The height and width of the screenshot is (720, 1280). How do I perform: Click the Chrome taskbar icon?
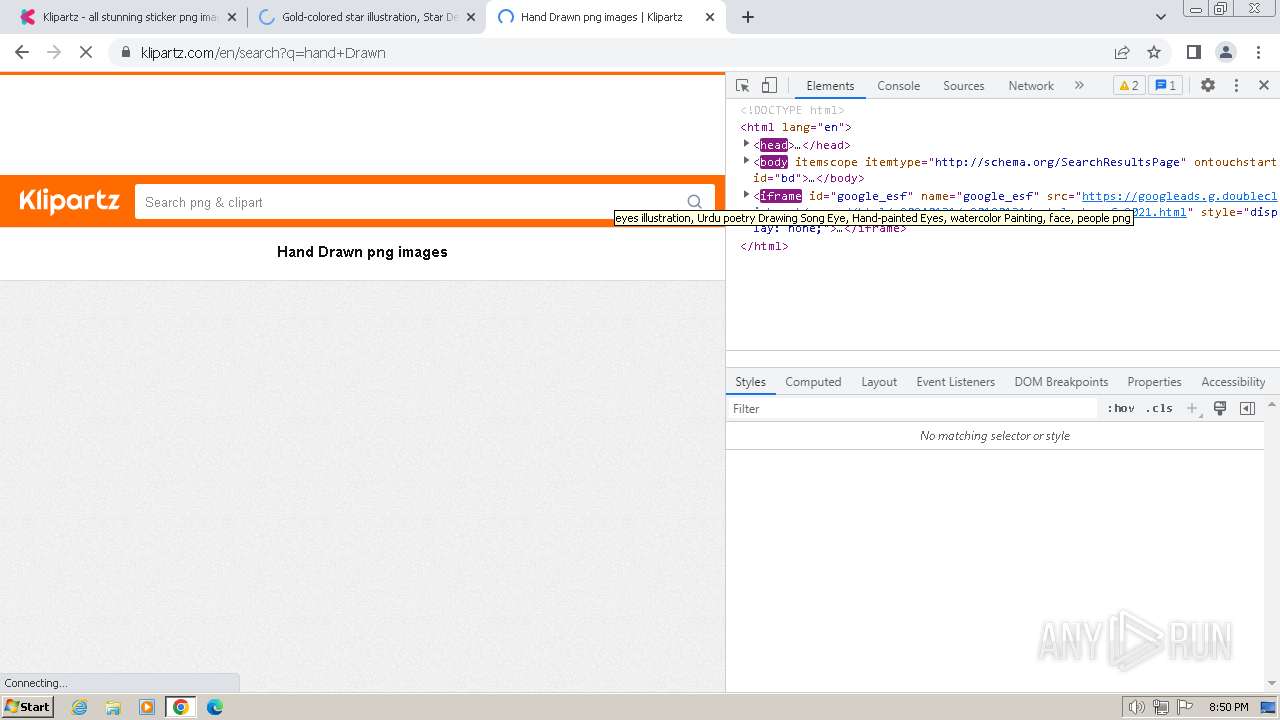pos(181,707)
